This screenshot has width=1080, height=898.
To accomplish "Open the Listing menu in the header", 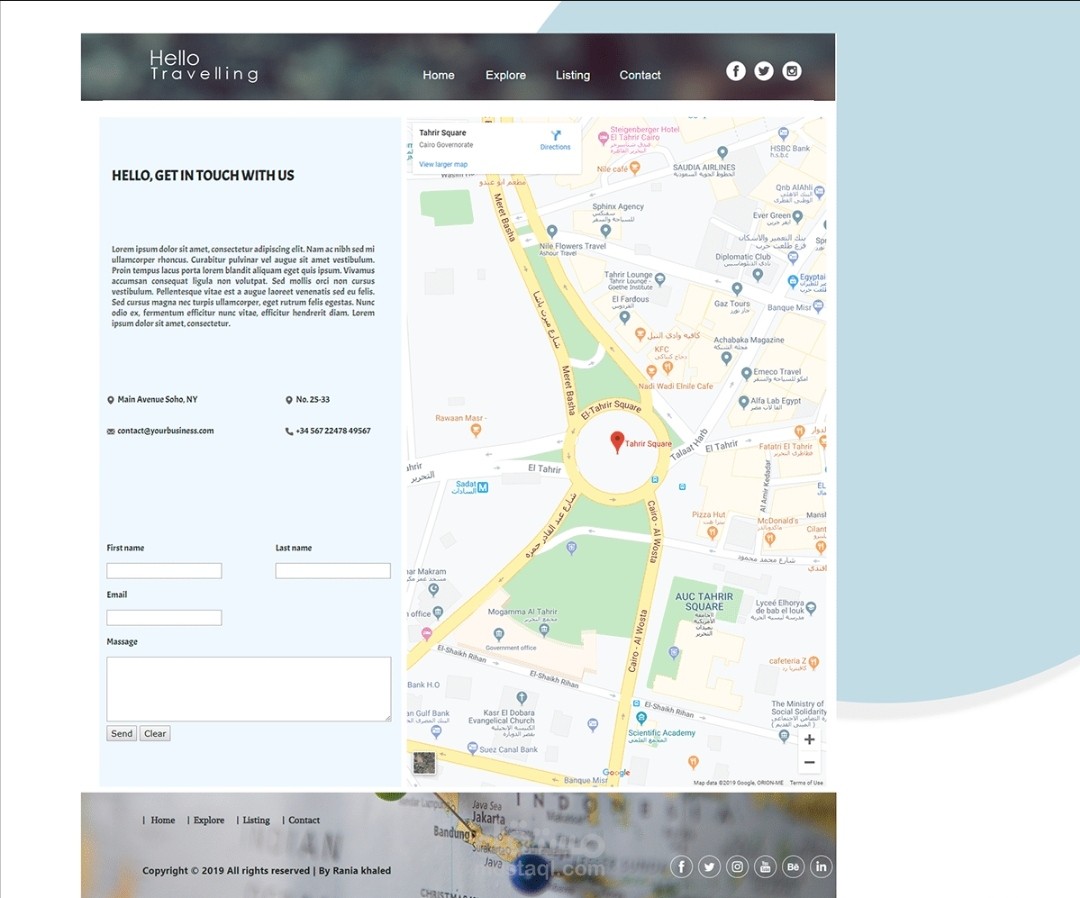I will tap(573, 75).
